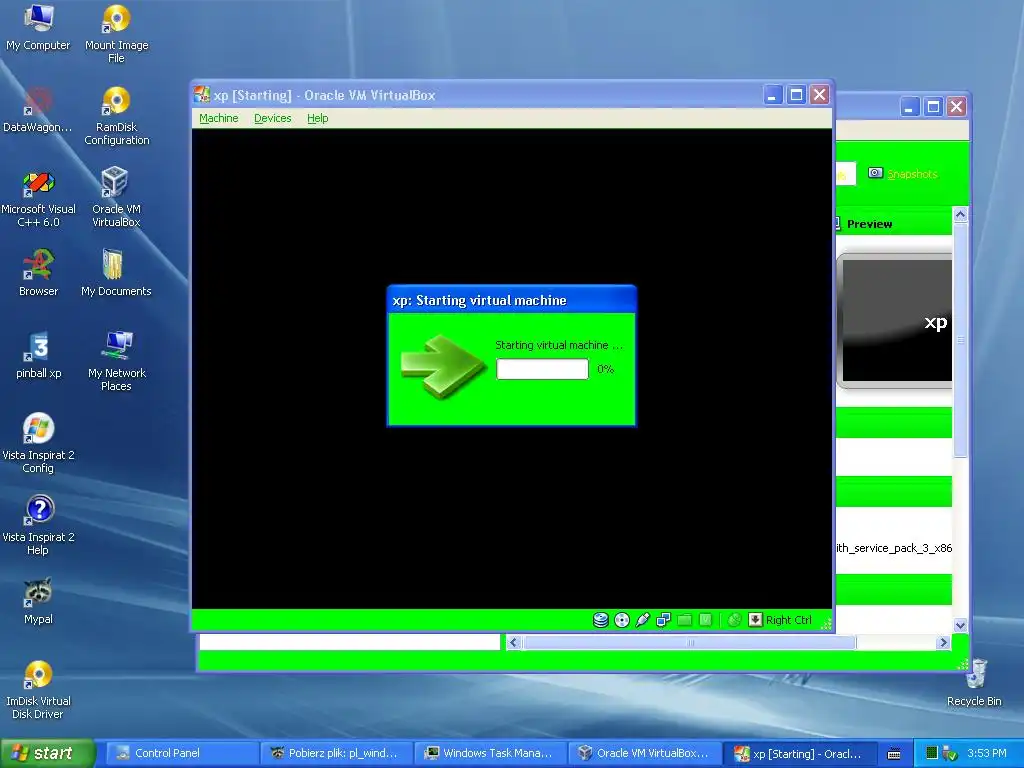1024x768 pixels.
Task: Open My Computer desktop icon
Action: coord(38,27)
